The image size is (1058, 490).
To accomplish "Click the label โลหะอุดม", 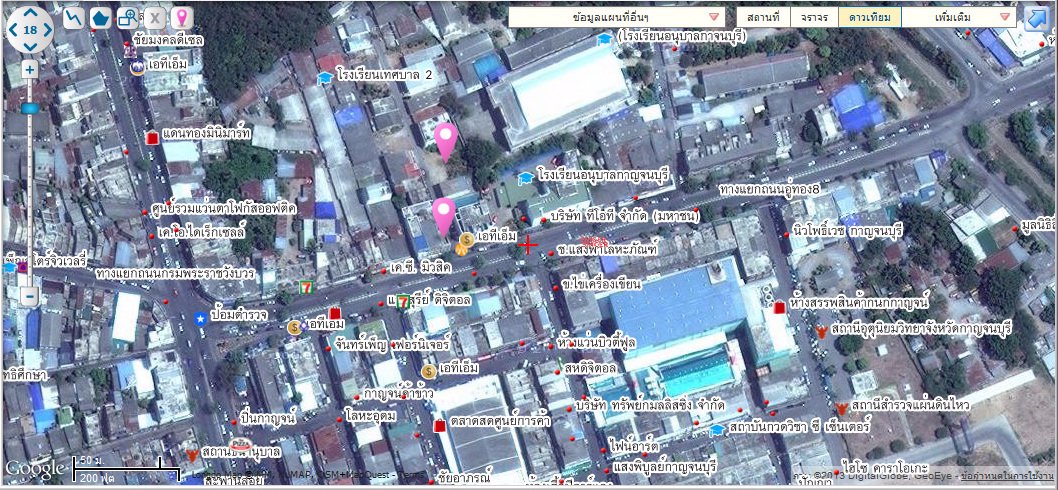I will [x=371, y=417].
